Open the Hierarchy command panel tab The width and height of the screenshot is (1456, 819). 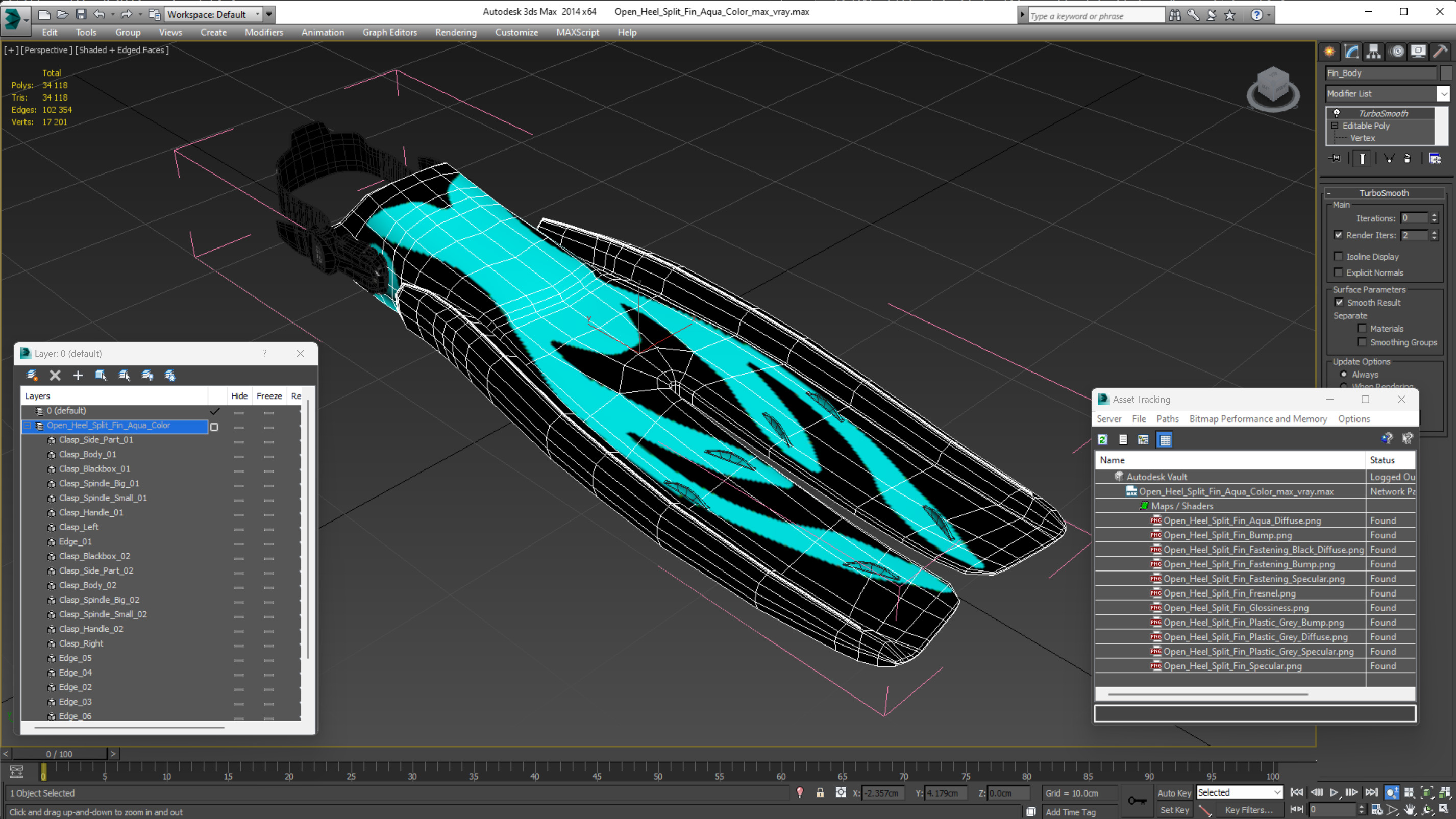(1373, 52)
